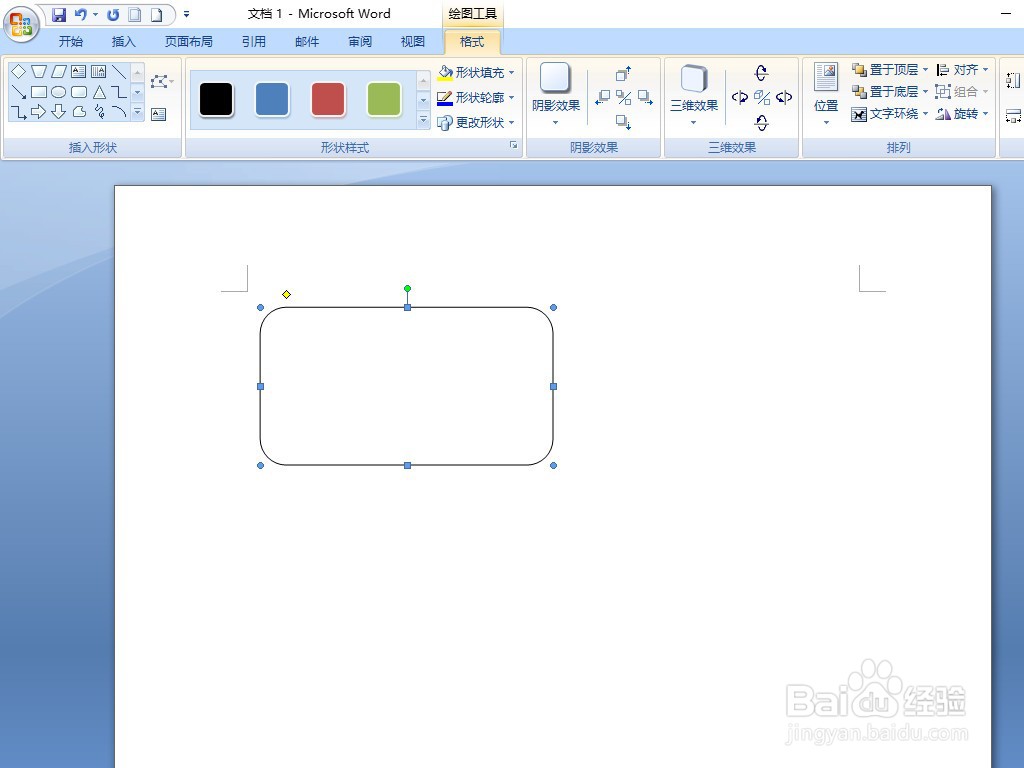Toggle 3D effect on/off

coord(761,97)
